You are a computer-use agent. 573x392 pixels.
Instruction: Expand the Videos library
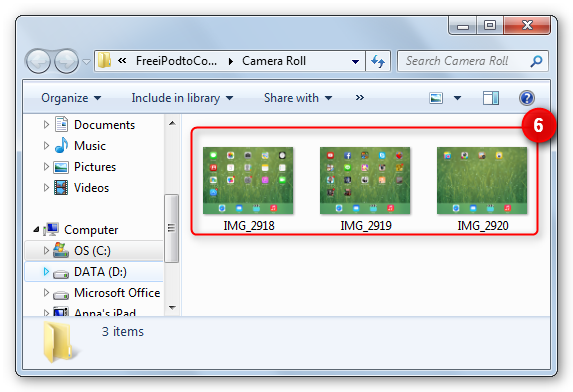(46, 187)
